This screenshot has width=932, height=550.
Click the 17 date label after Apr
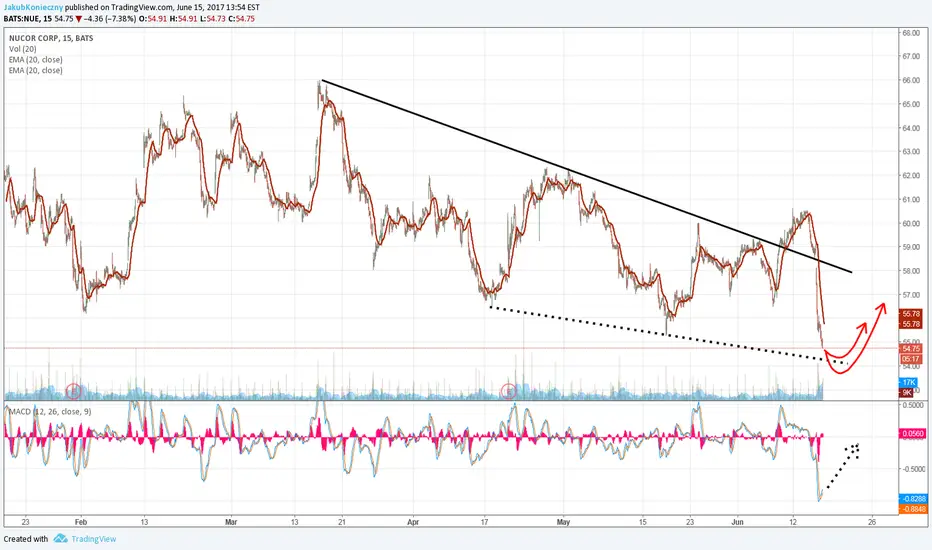pos(484,522)
